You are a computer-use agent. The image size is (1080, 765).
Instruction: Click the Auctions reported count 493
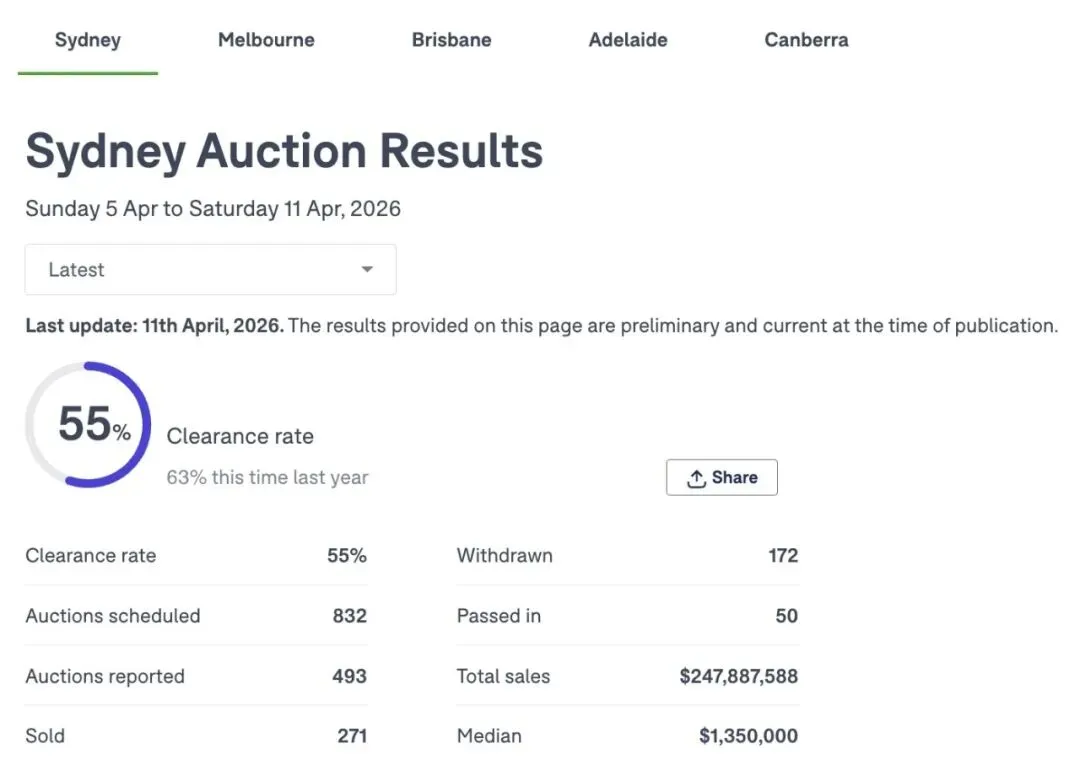coord(349,676)
